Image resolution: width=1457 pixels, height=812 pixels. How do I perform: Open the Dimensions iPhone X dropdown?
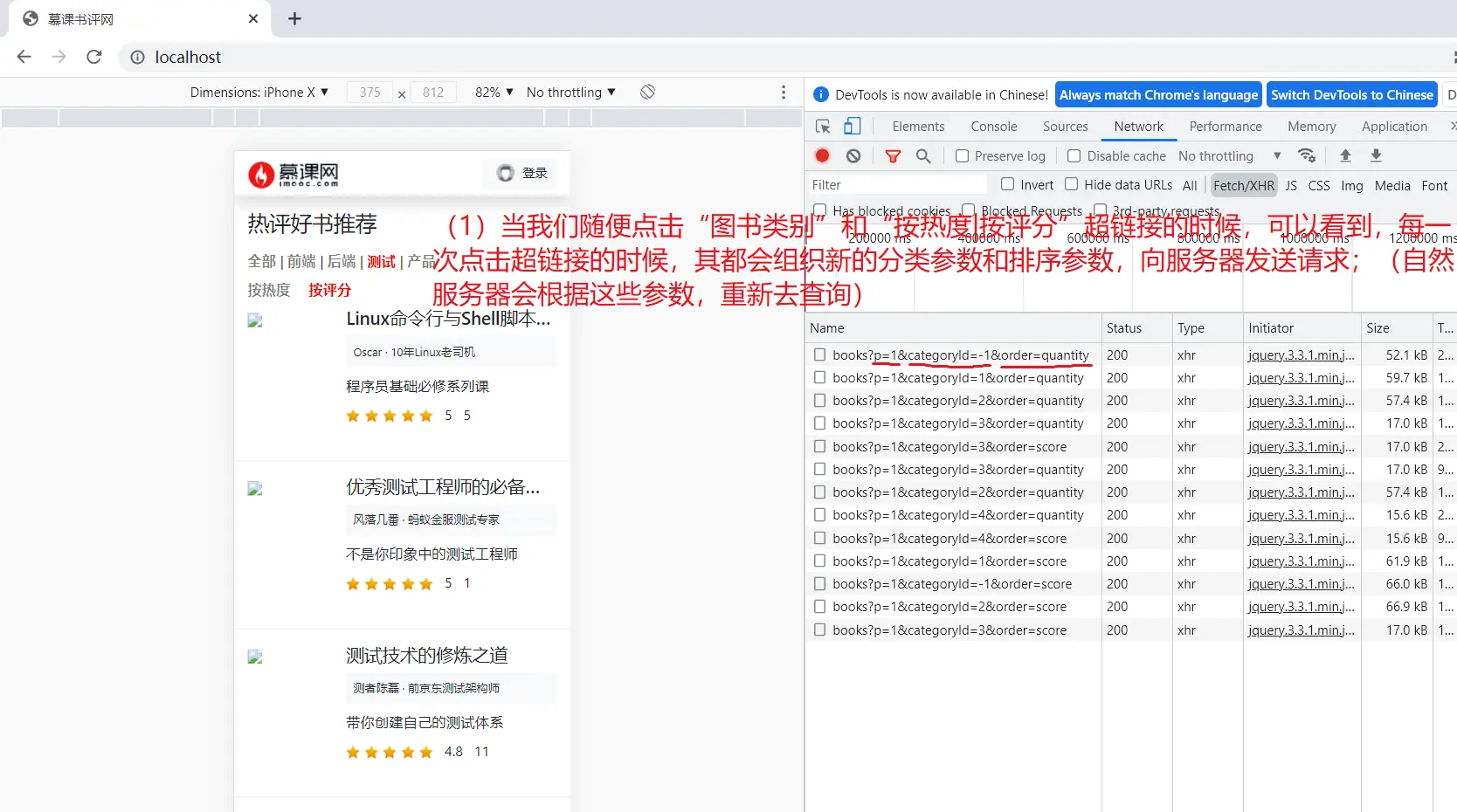(x=259, y=92)
